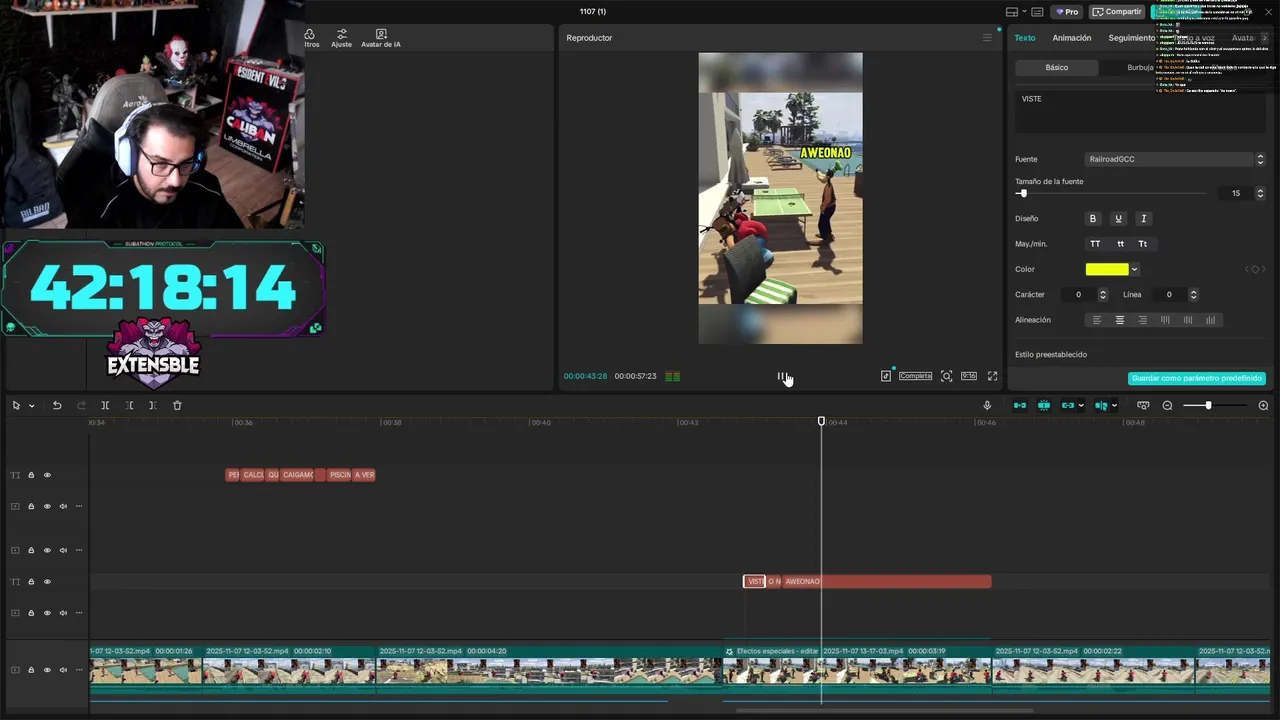Adjust the timeline zoom slider
The height and width of the screenshot is (720, 1280).
point(1208,405)
